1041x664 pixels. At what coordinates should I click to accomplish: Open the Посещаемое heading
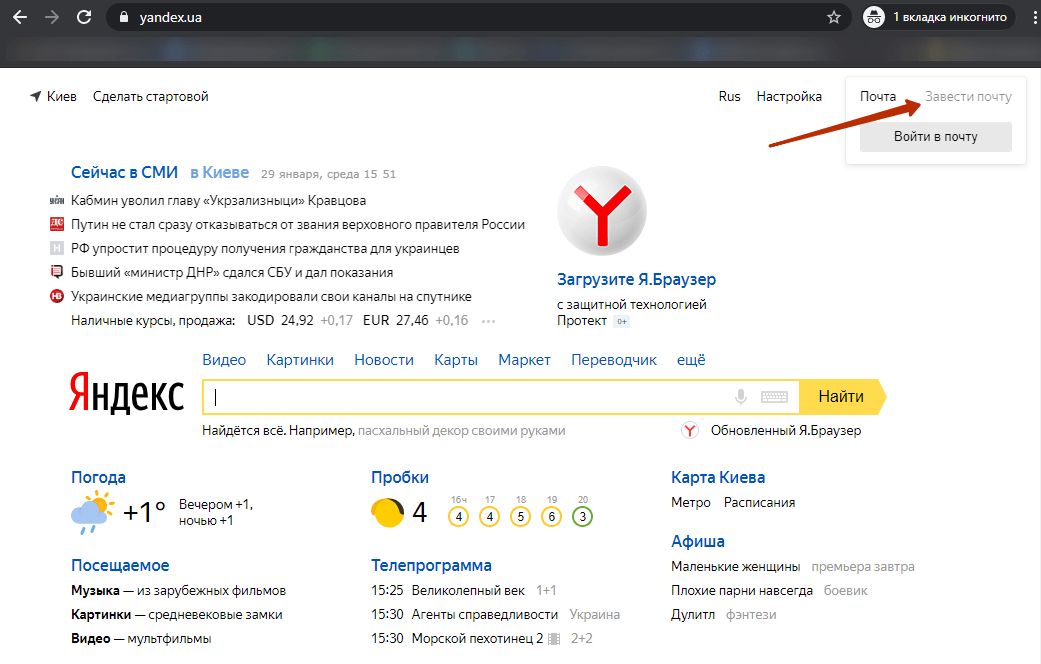[x=120, y=565]
